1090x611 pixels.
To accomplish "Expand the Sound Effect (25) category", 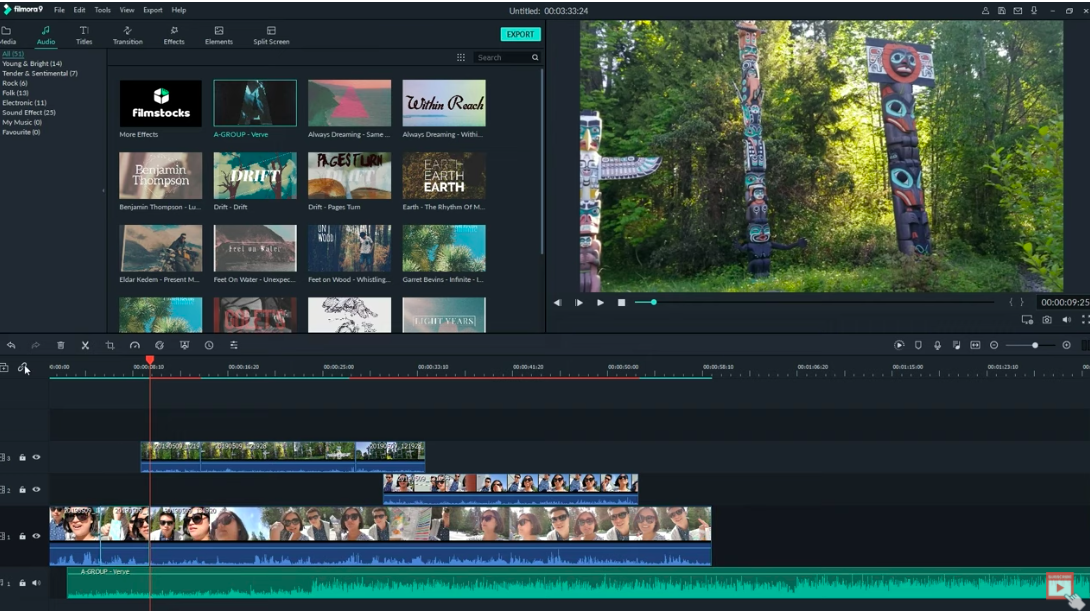I will (x=29, y=113).
